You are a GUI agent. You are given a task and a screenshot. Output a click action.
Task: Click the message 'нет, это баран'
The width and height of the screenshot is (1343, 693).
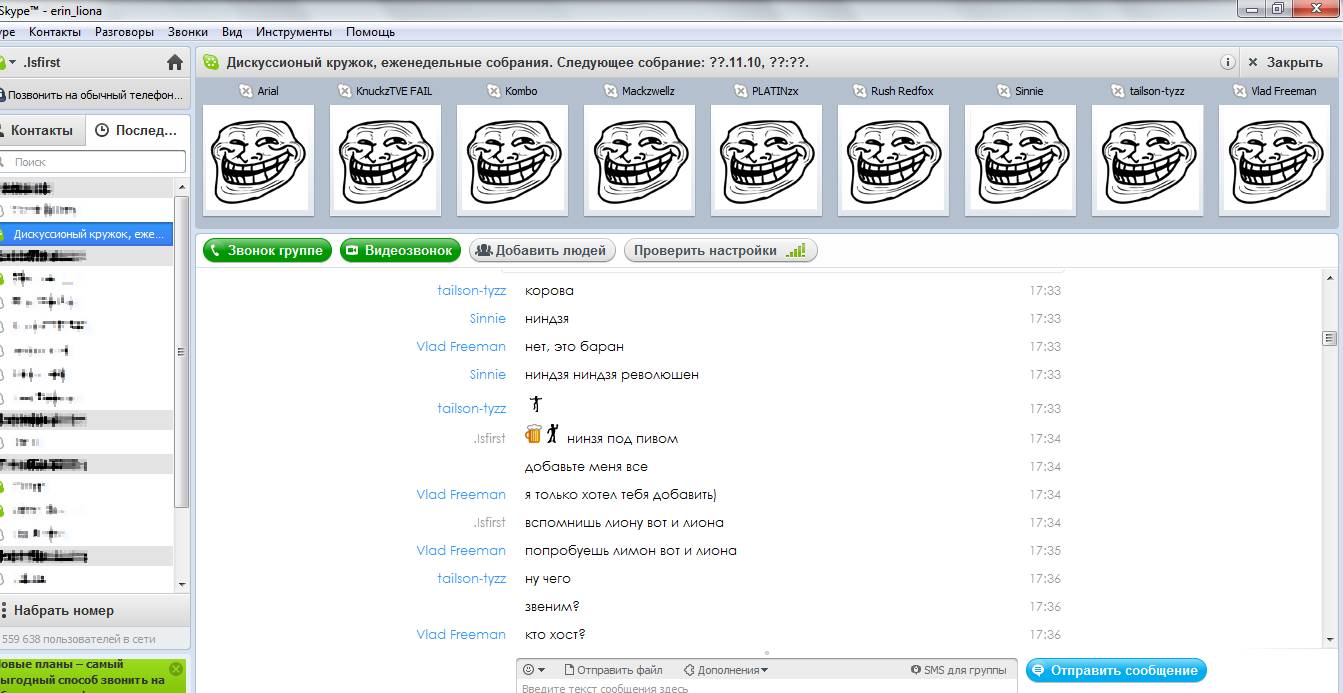tap(574, 347)
